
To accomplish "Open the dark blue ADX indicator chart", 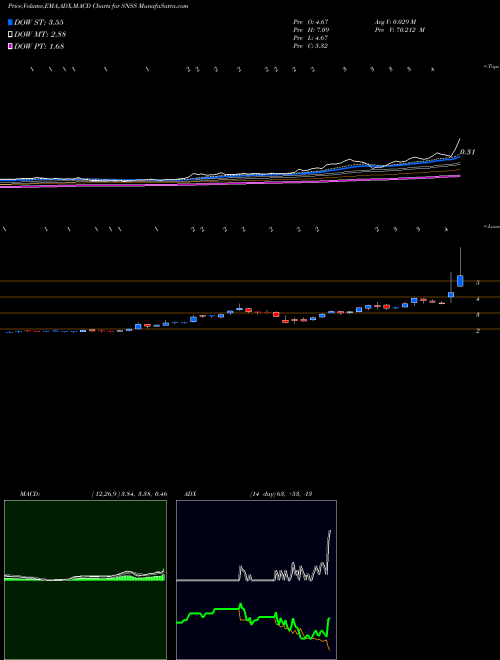I will [256, 580].
